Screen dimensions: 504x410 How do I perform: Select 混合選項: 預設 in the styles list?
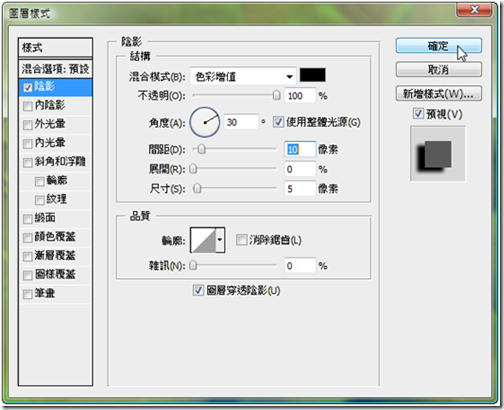(x=55, y=69)
